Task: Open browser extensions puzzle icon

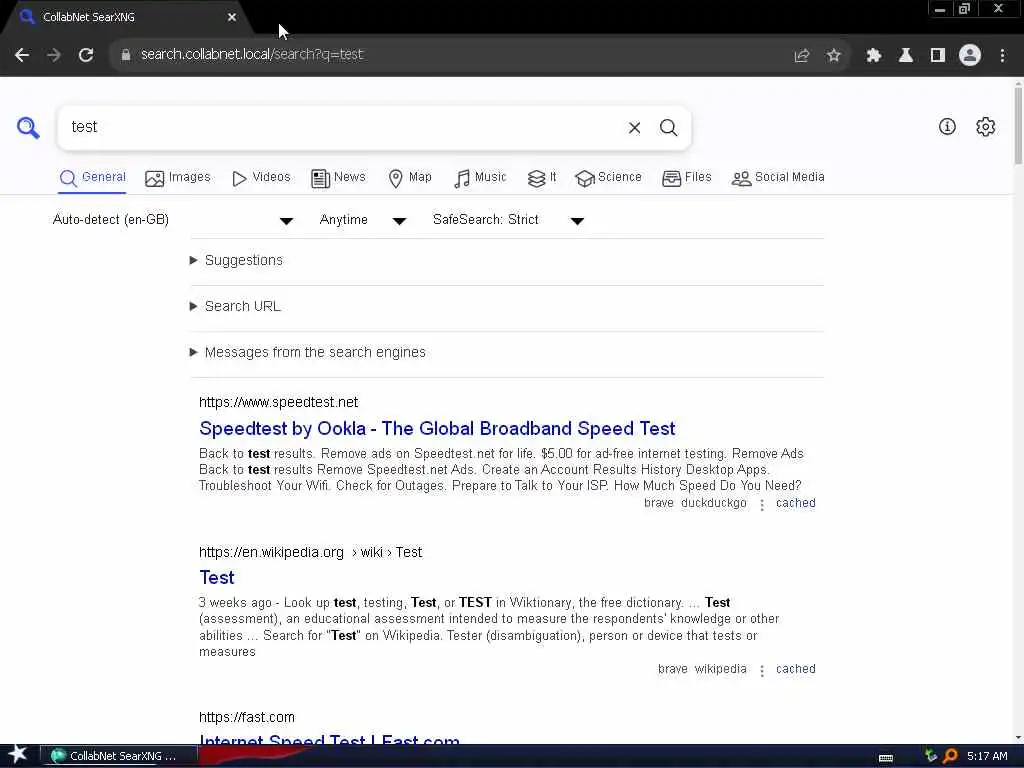Action: coord(874,56)
